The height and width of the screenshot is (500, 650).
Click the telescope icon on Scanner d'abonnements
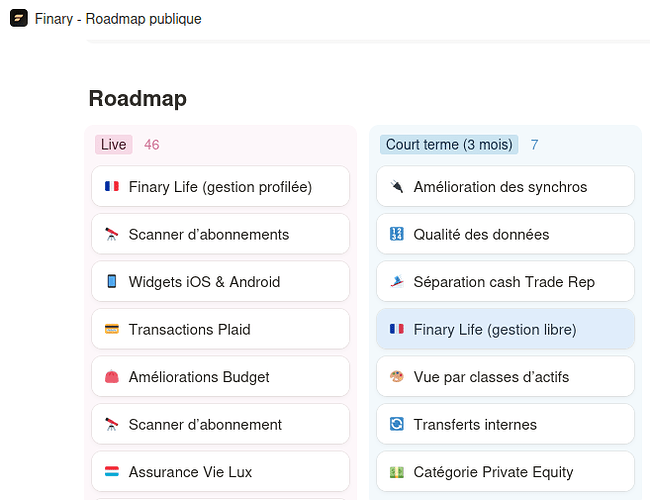coord(111,235)
